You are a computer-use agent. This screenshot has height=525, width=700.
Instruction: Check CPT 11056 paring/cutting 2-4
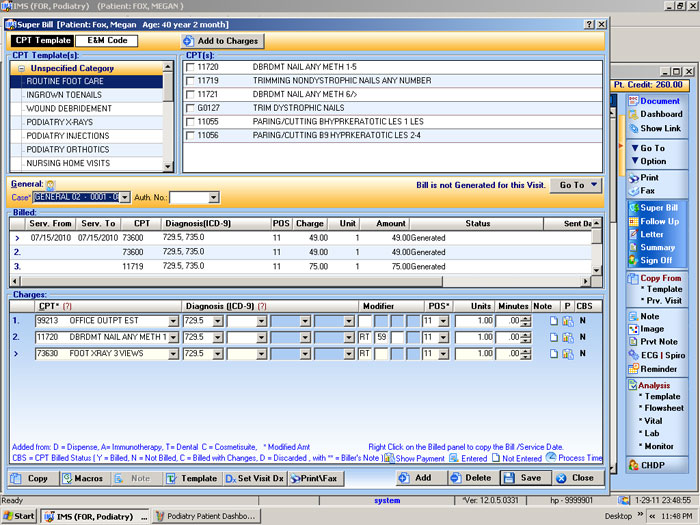[190, 135]
